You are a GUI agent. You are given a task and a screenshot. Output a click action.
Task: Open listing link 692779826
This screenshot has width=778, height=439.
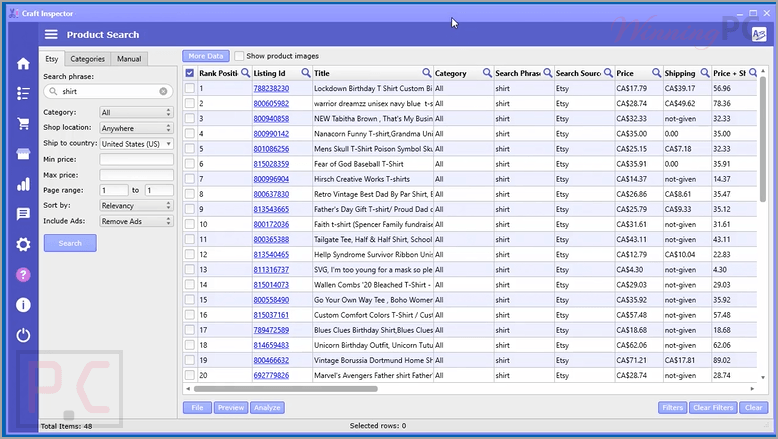click(271, 376)
